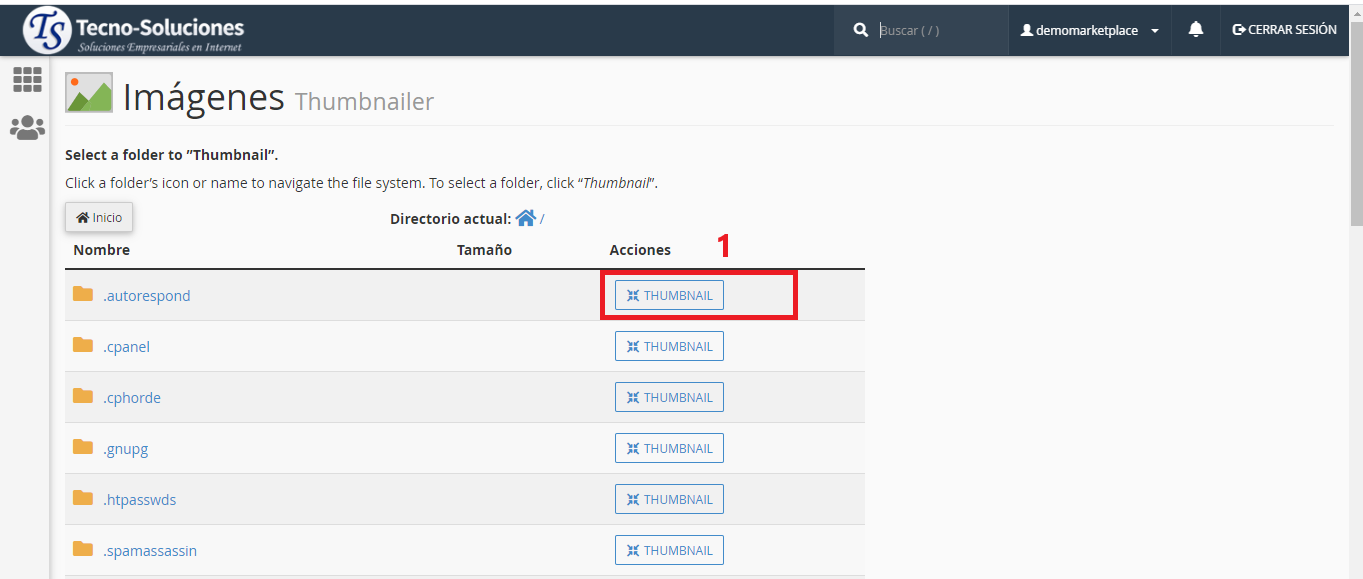Image resolution: width=1363 pixels, height=579 pixels.
Task: Click the search magnifier icon
Action: (860, 31)
